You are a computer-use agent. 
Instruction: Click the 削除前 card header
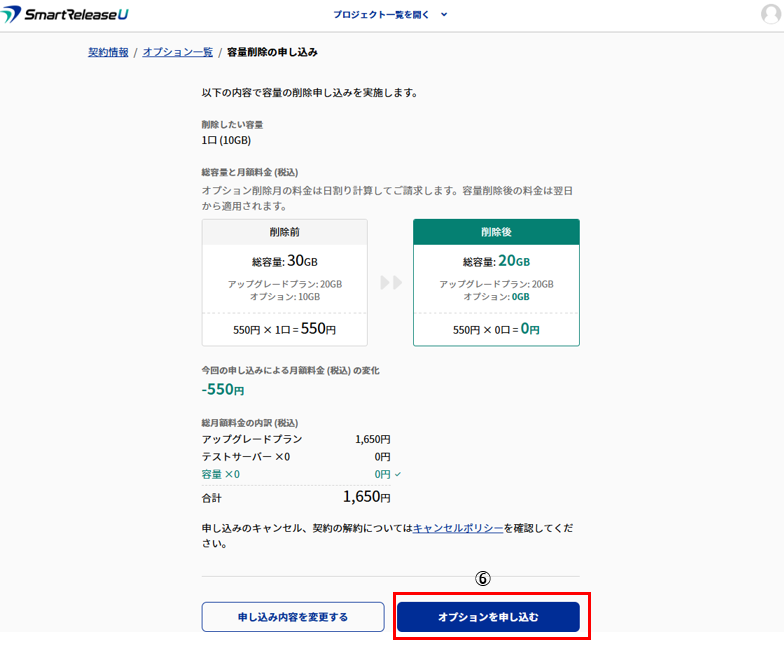pos(284,232)
